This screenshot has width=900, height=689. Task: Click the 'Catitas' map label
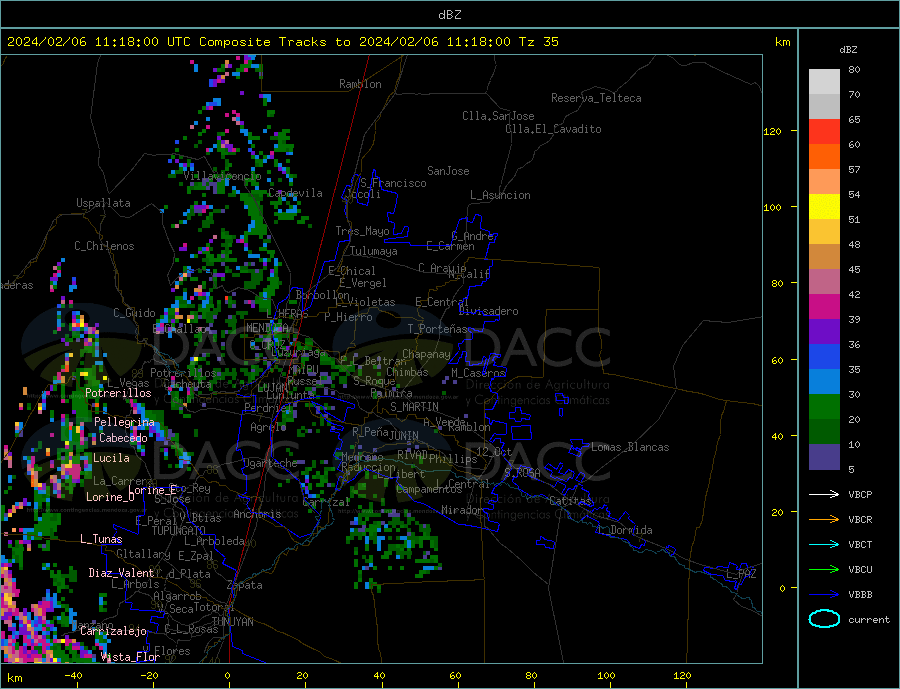(x=570, y=501)
